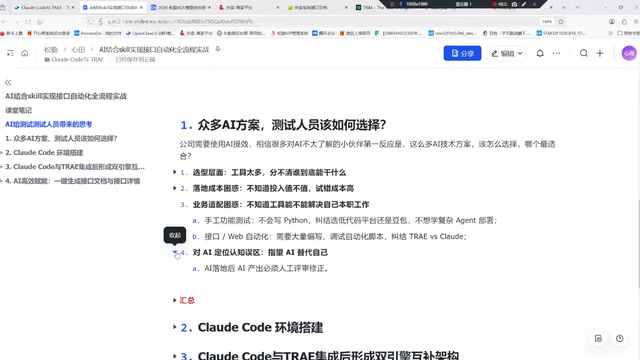Image resolution: width=640 pixels, height=360 pixels.
Task: Expand heading 3 Claude Code与TRAE
Action: pyautogui.click(x=175, y=356)
